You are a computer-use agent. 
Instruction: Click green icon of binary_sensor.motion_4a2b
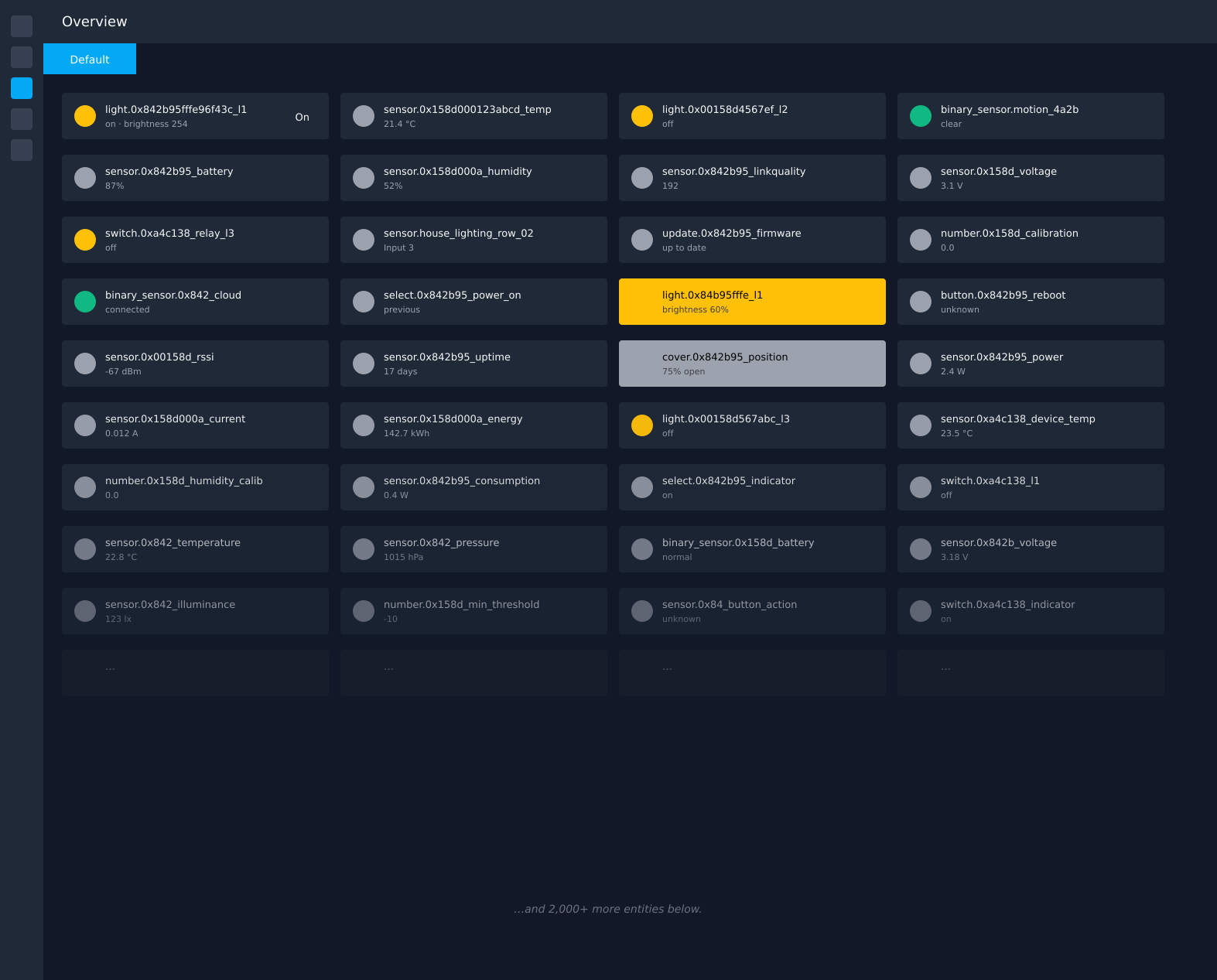coord(921,116)
